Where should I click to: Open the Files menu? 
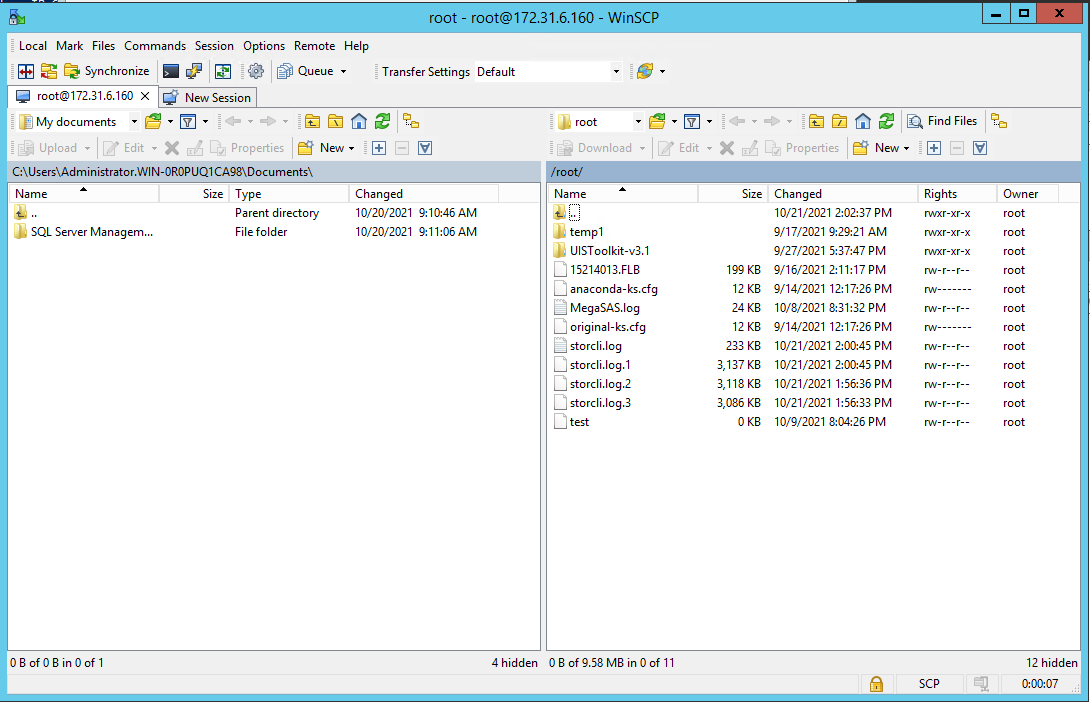tap(104, 46)
